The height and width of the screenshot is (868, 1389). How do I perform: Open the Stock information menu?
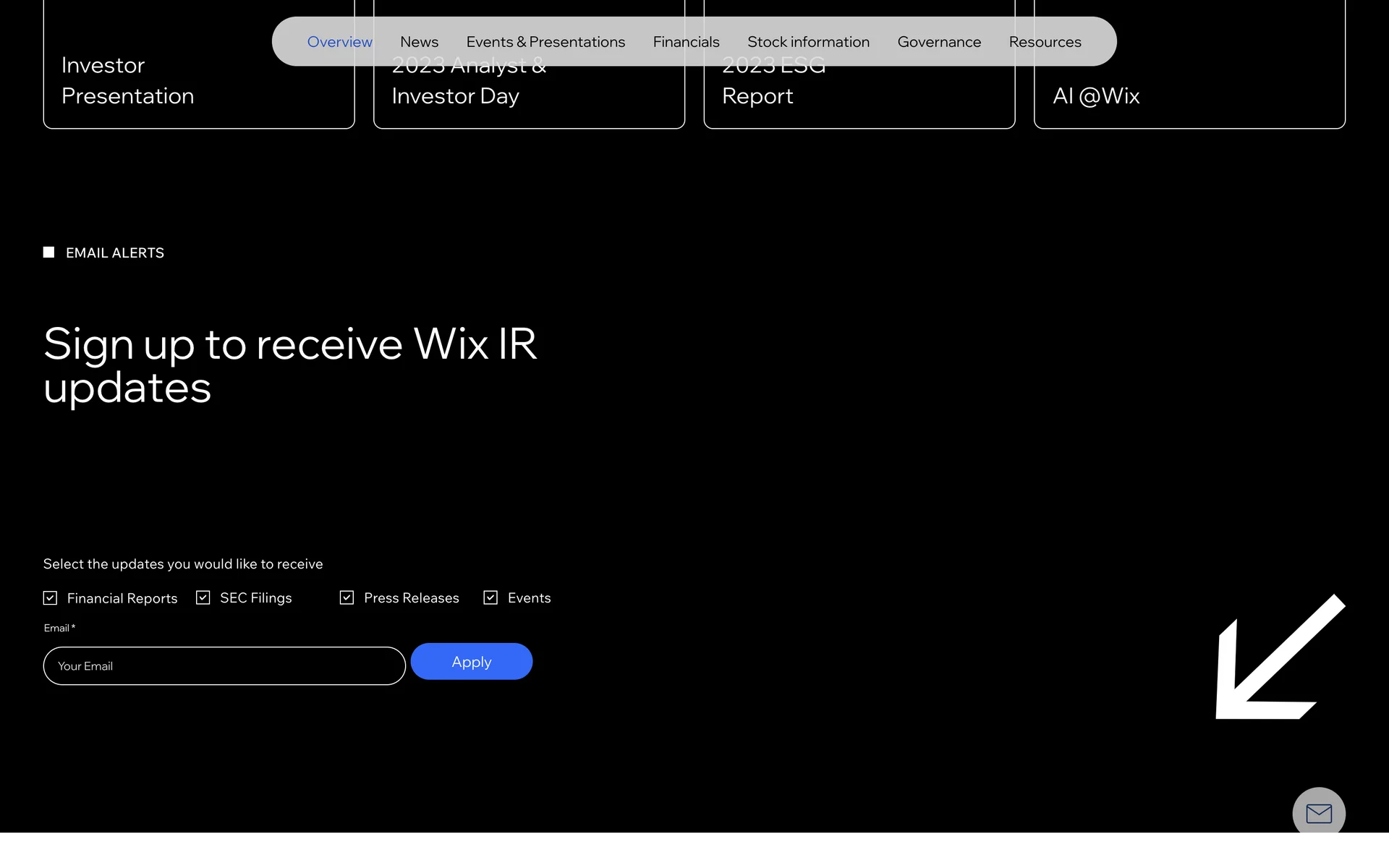pyautogui.click(x=808, y=42)
